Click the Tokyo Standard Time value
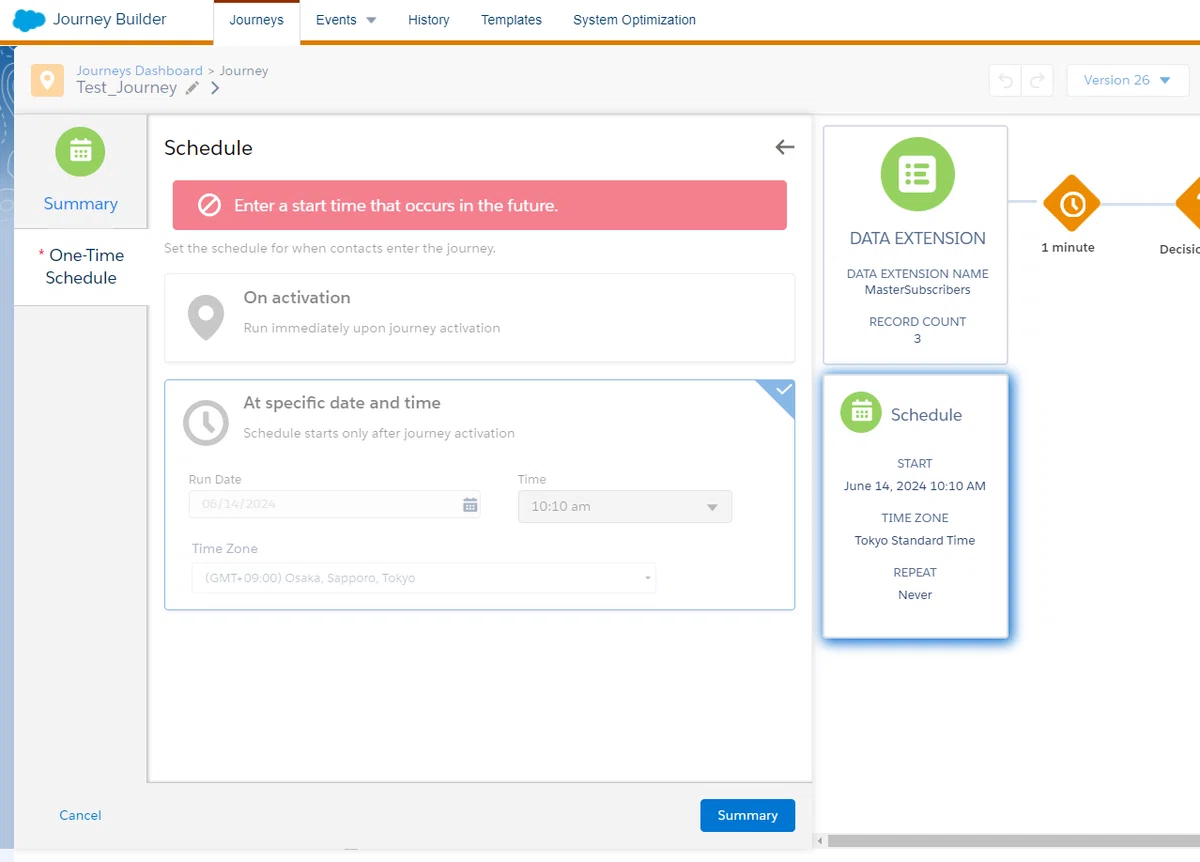The height and width of the screenshot is (862, 1200). 915,540
